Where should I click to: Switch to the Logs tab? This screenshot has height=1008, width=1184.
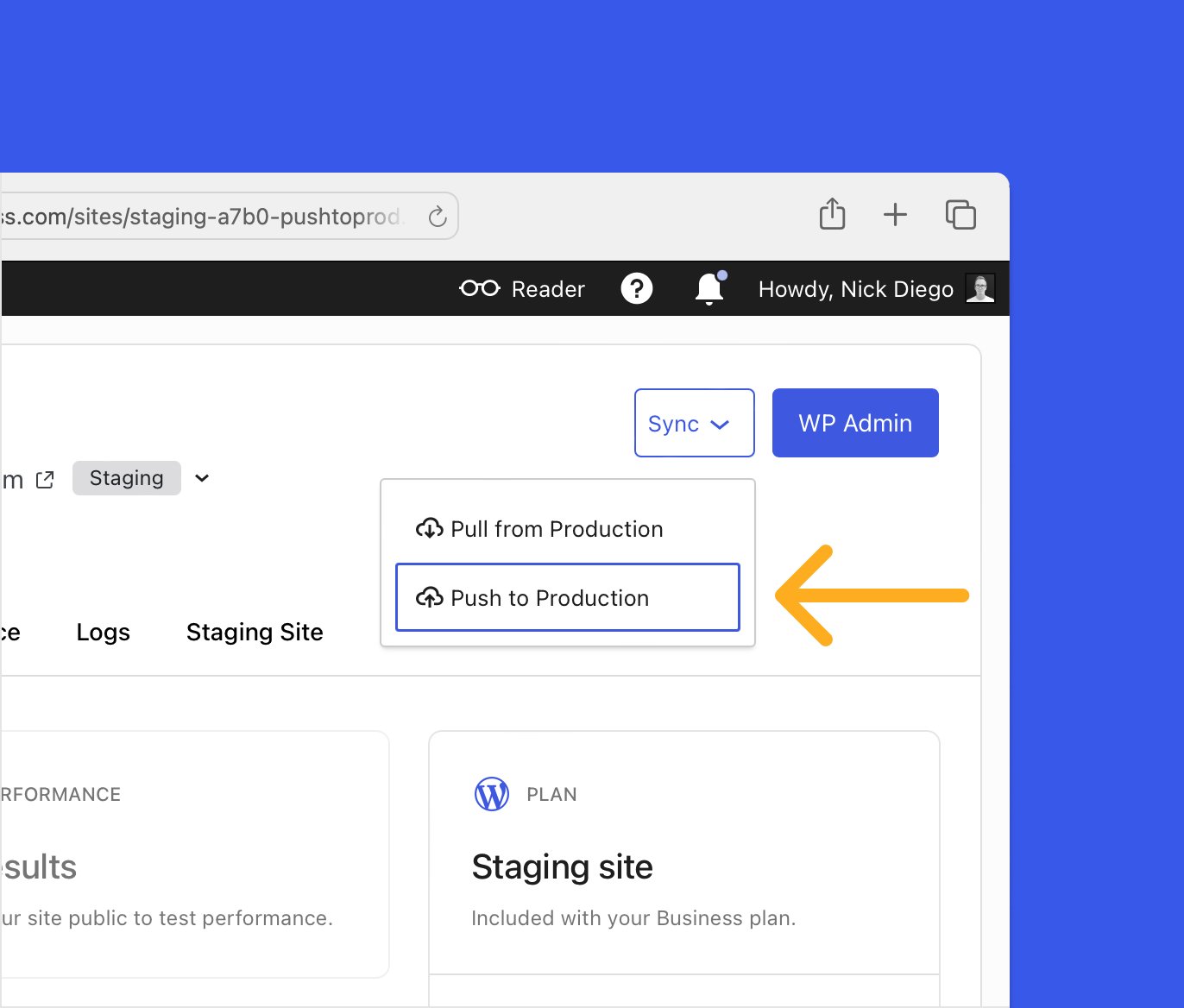103,633
